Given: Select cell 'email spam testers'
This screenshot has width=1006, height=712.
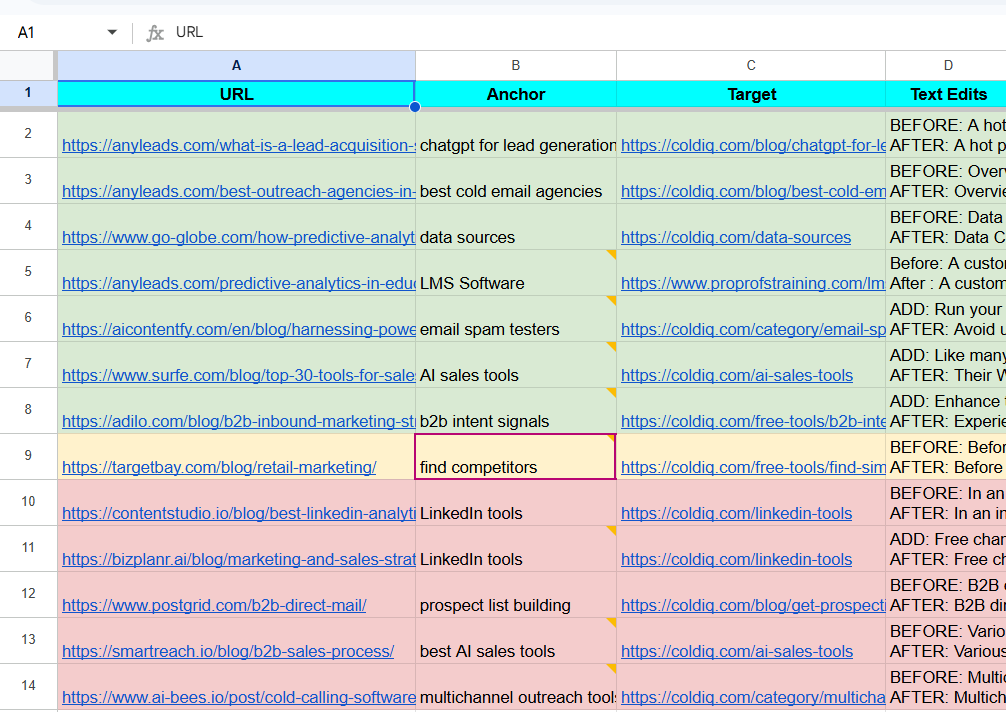Looking at the screenshot, I should (516, 318).
